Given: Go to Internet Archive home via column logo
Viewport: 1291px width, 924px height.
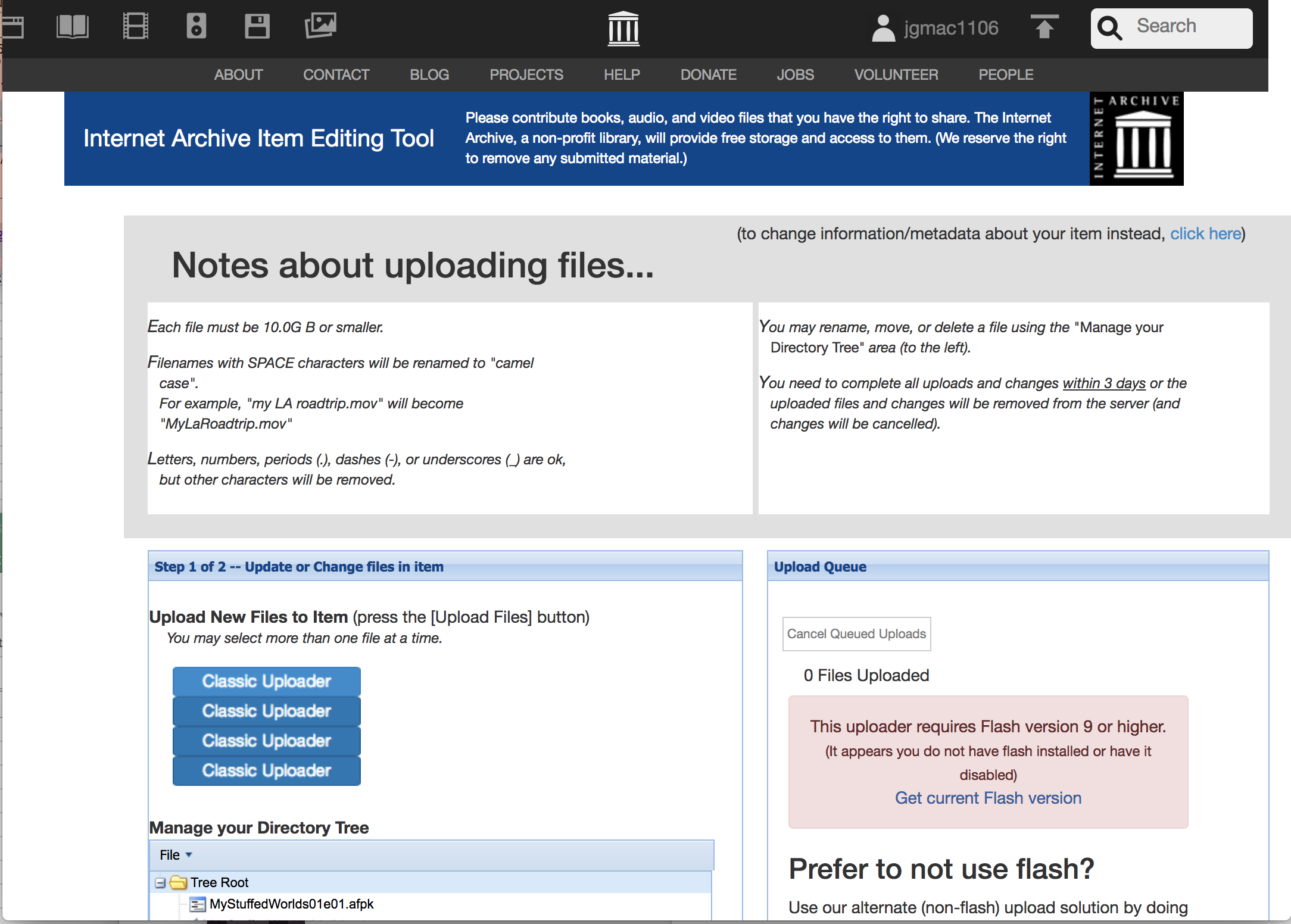Looking at the screenshot, I should tap(623, 29).
